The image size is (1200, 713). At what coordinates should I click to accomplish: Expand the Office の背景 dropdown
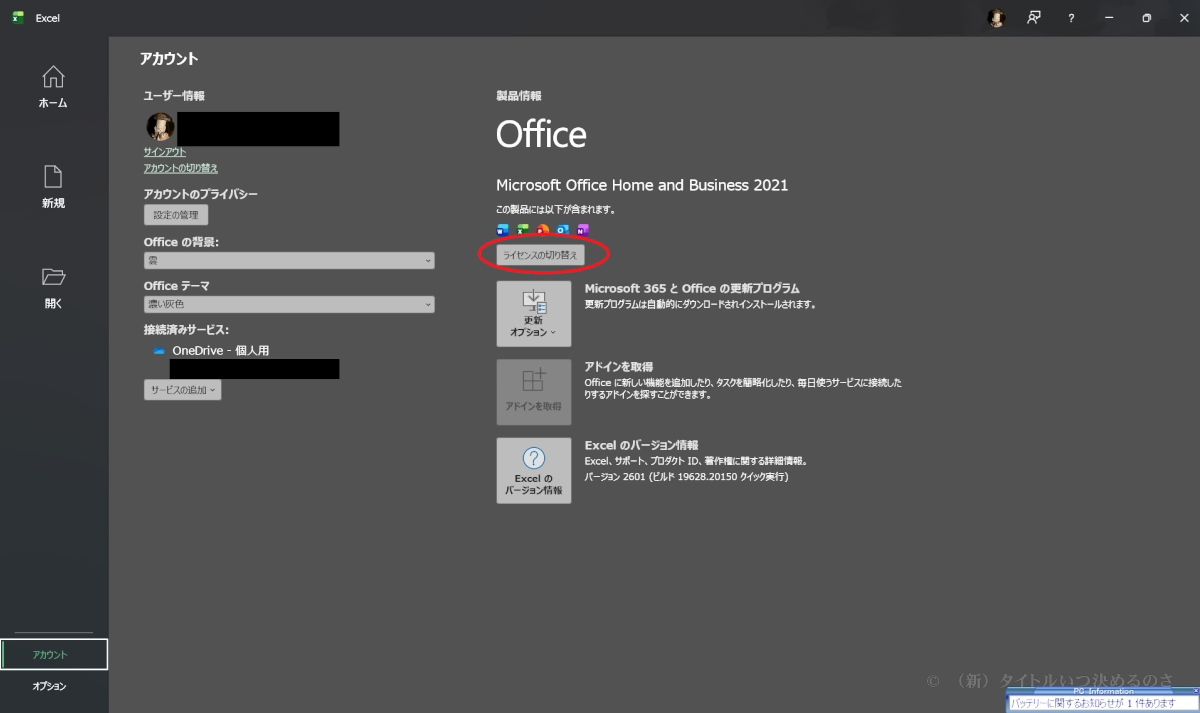(x=289, y=260)
